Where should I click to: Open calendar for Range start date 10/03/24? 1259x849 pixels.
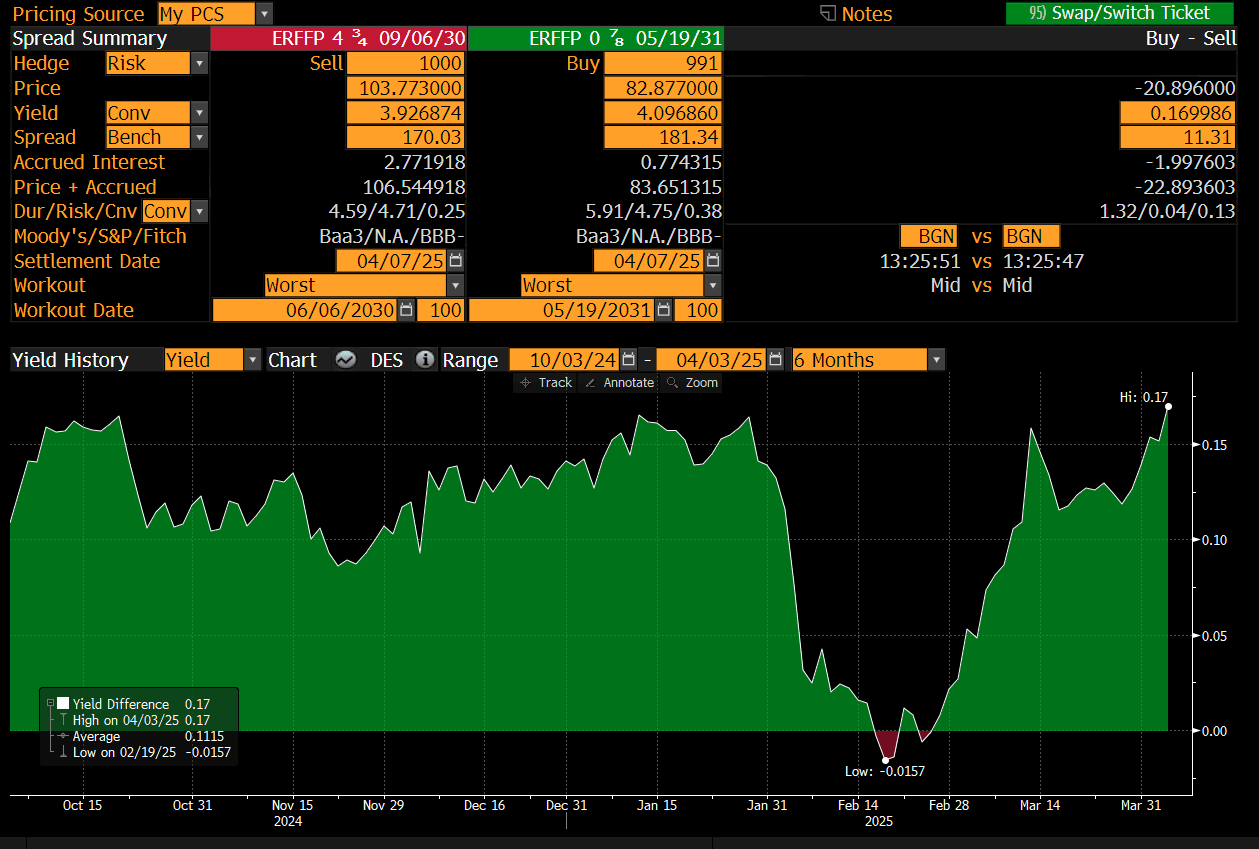point(628,360)
